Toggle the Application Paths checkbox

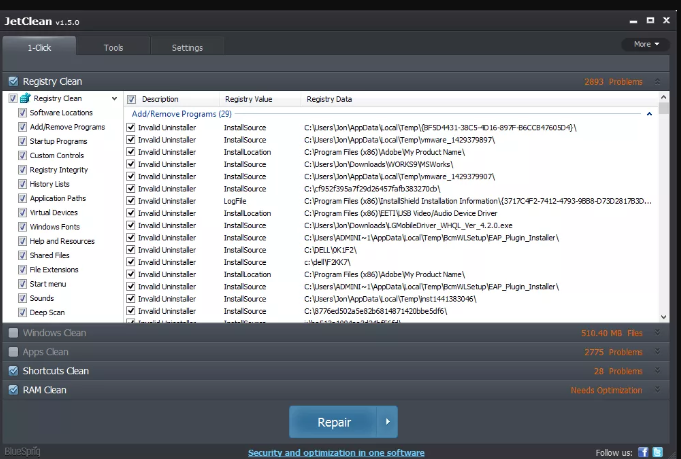pyautogui.click(x=22, y=198)
